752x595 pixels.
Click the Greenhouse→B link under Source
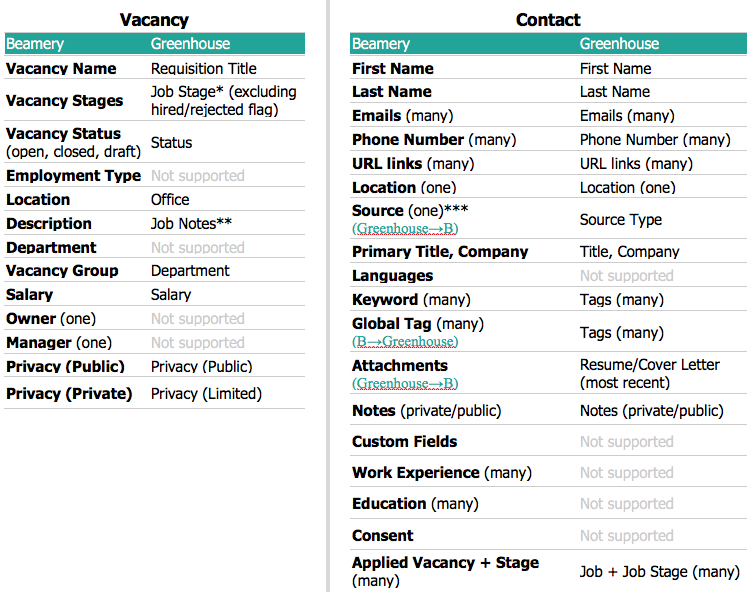pos(405,228)
